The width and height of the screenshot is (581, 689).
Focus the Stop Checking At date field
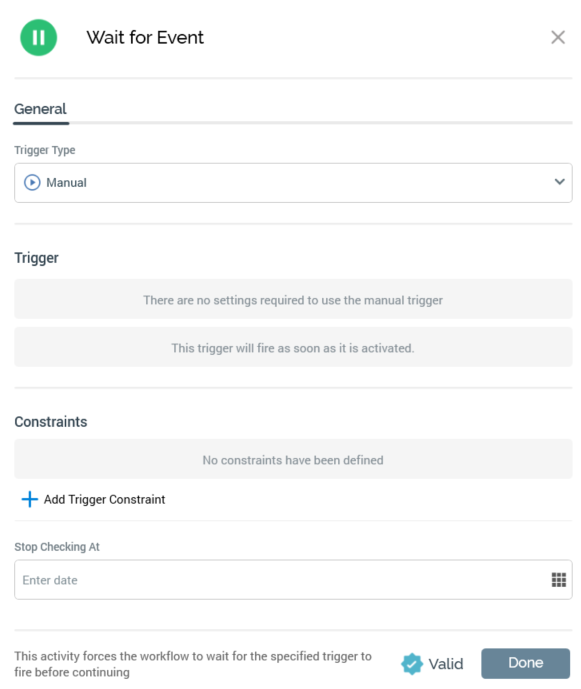coord(293,580)
